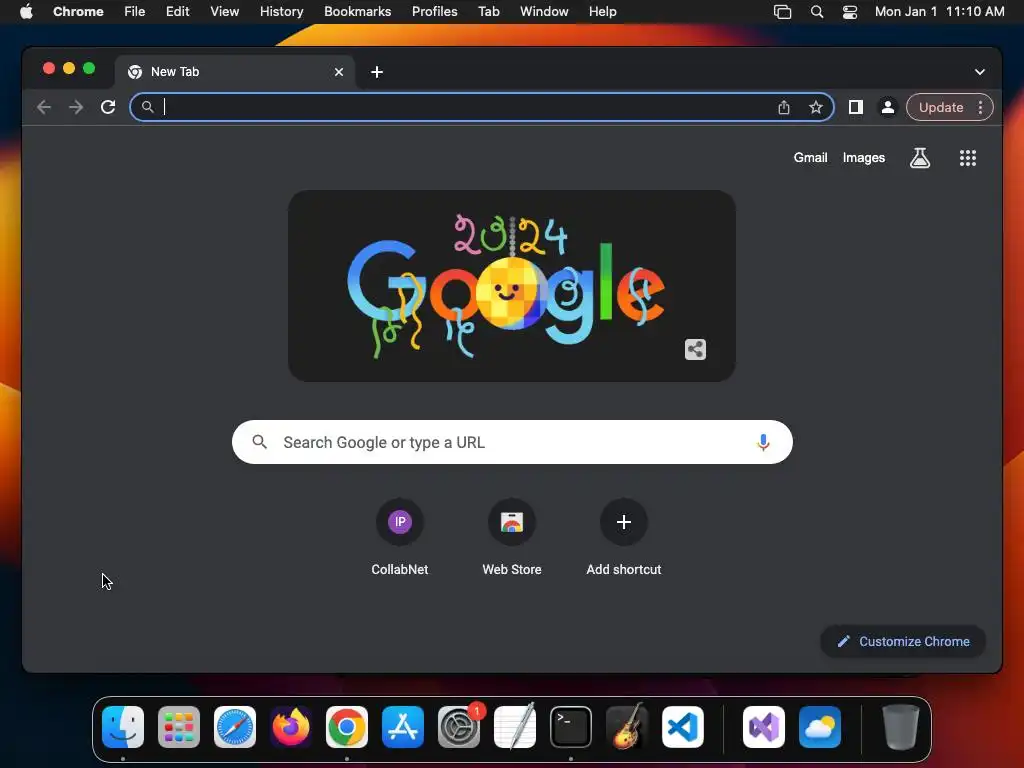Bookmark this tab with the star icon

(816, 108)
